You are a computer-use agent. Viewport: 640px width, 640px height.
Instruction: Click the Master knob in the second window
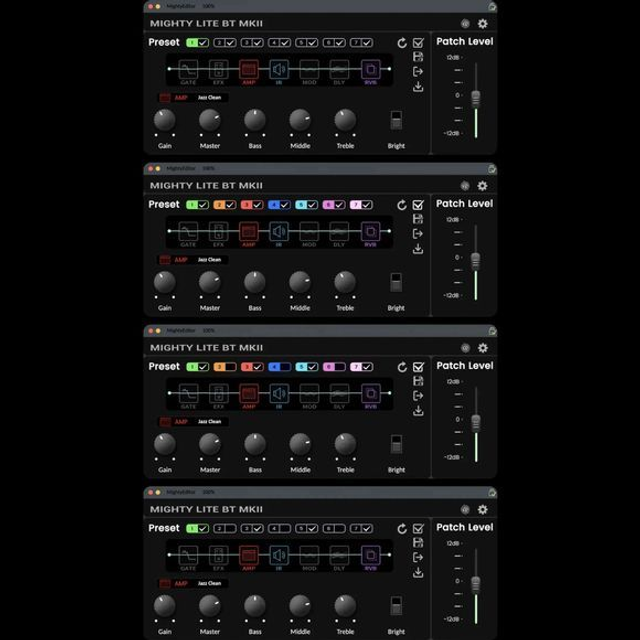tap(210, 282)
